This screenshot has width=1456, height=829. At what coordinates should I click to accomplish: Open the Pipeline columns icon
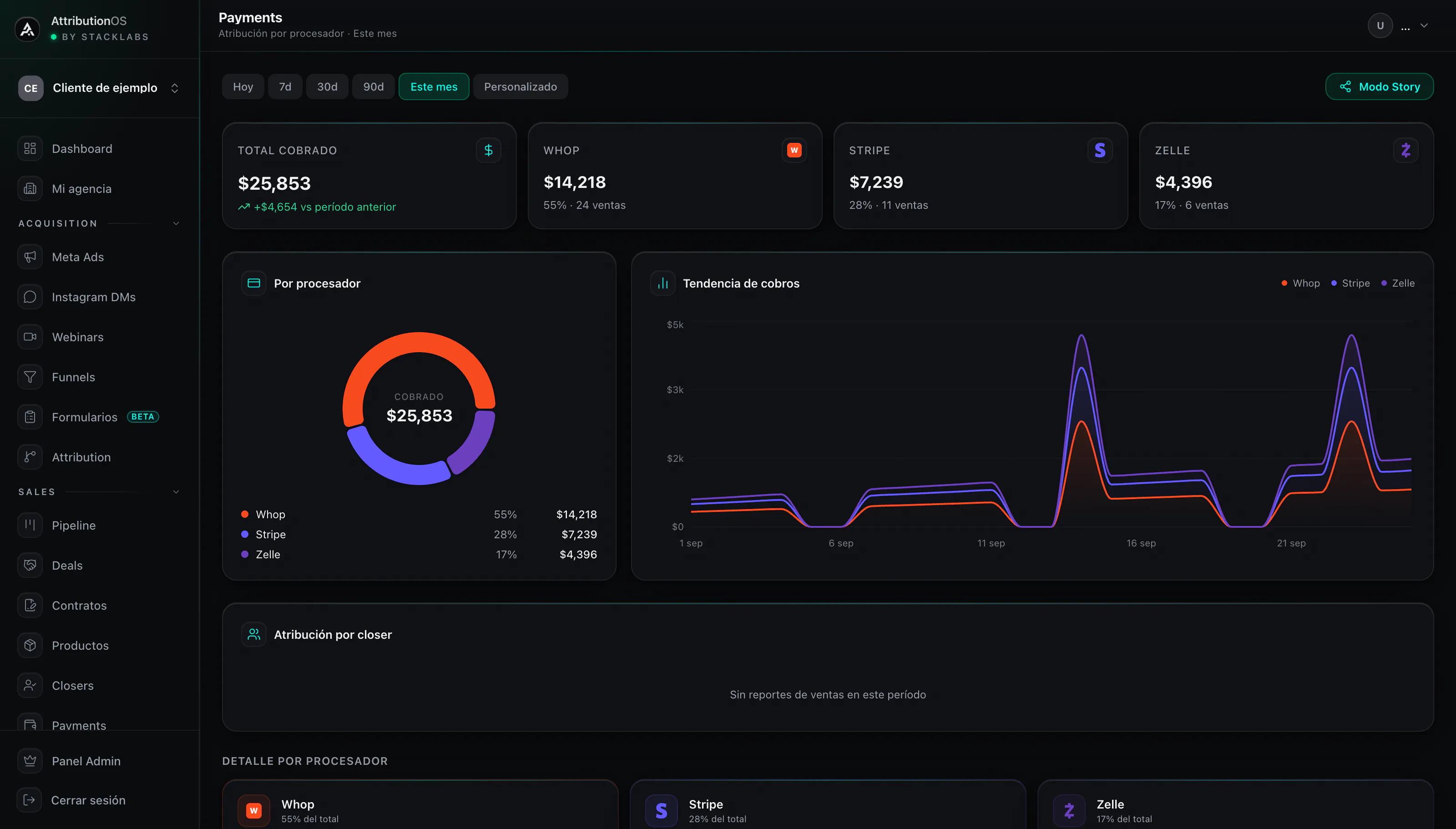[30, 525]
